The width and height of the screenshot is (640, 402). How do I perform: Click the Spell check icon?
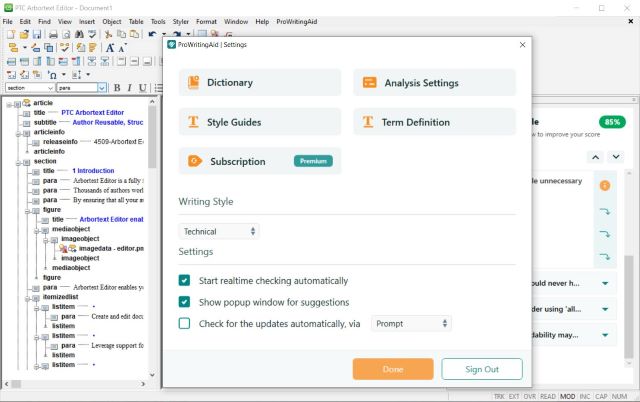coord(92,35)
